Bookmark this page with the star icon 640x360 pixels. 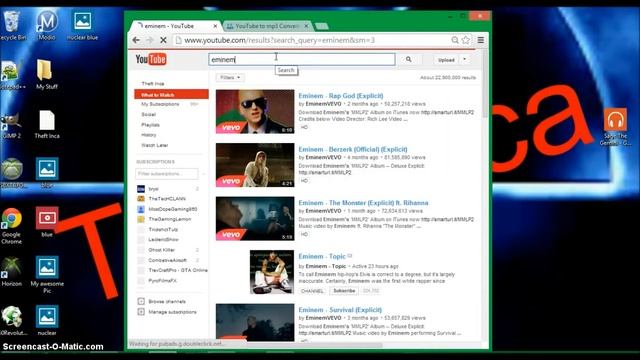[x=466, y=40]
